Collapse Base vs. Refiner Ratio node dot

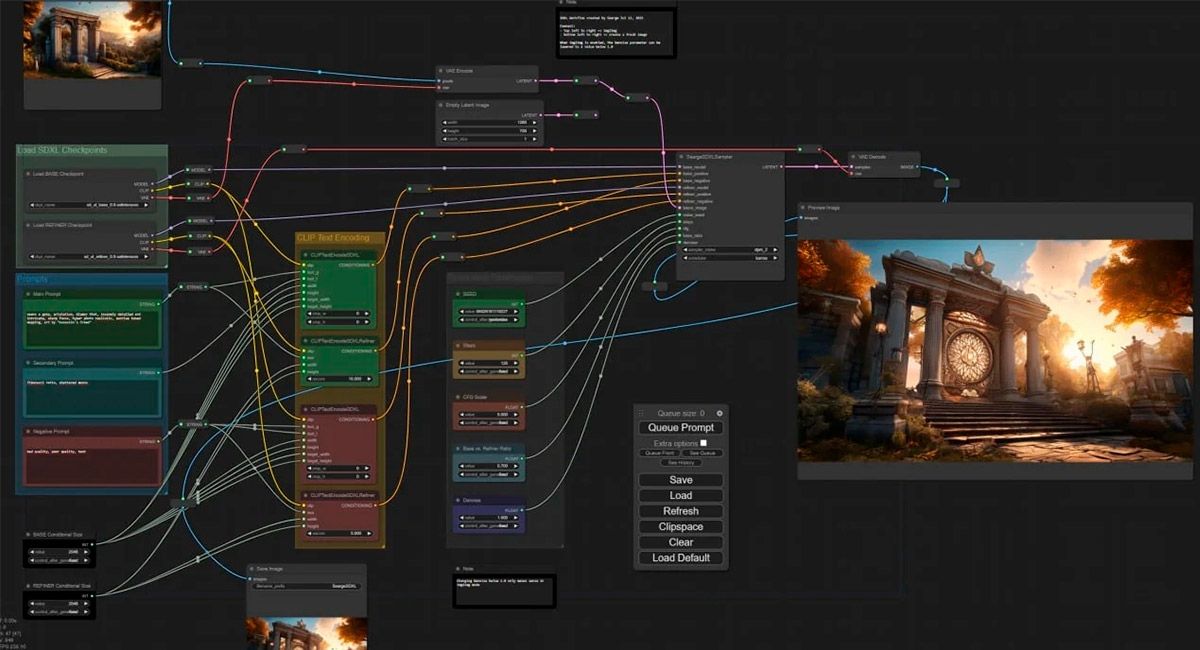click(x=457, y=448)
